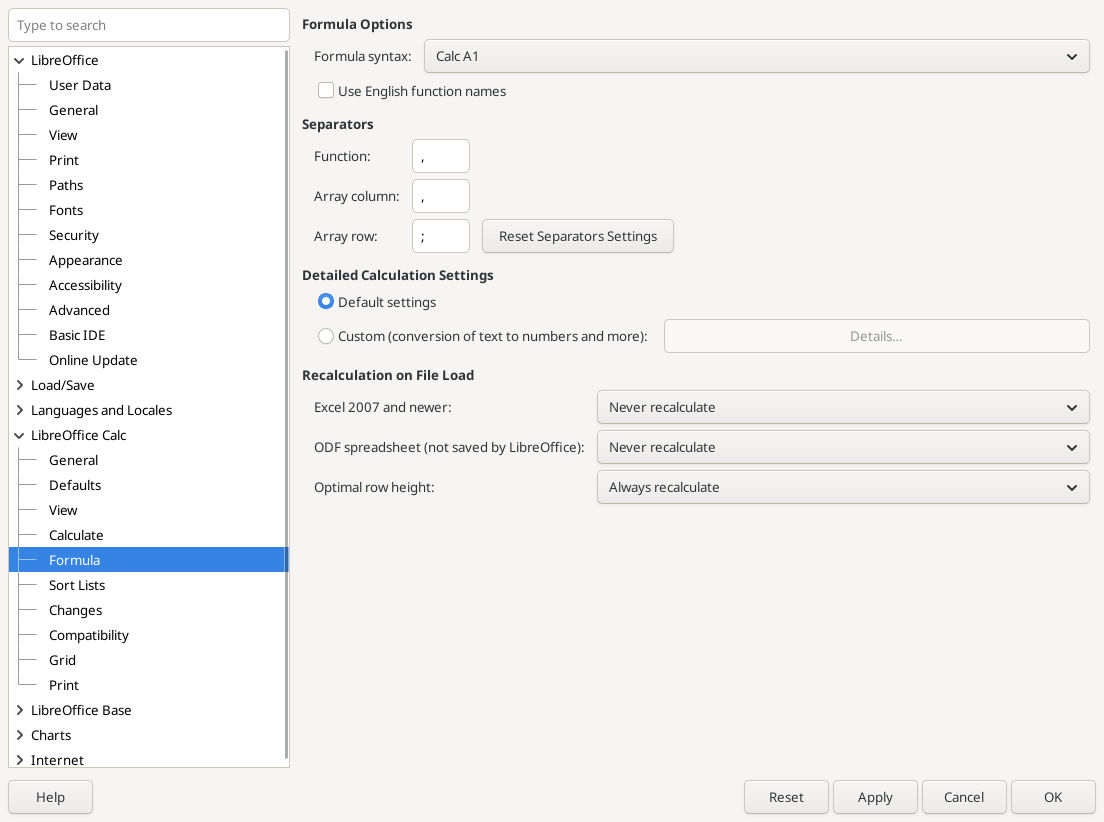Image resolution: width=1104 pixels, height=822 pixels.
Task: Click the Array row separator field
Action: pos(441,236)
